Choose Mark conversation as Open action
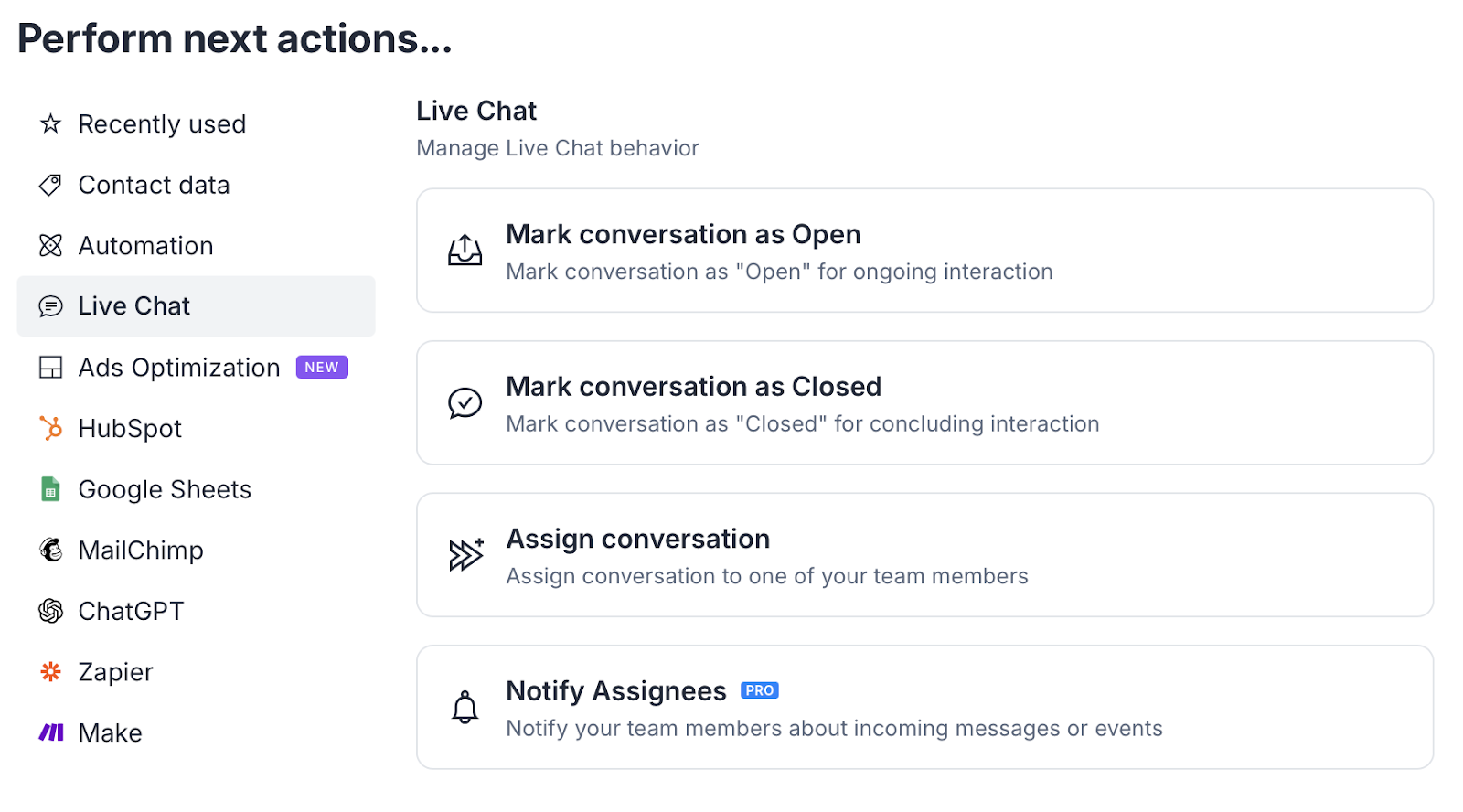 (x=924, y=251)
